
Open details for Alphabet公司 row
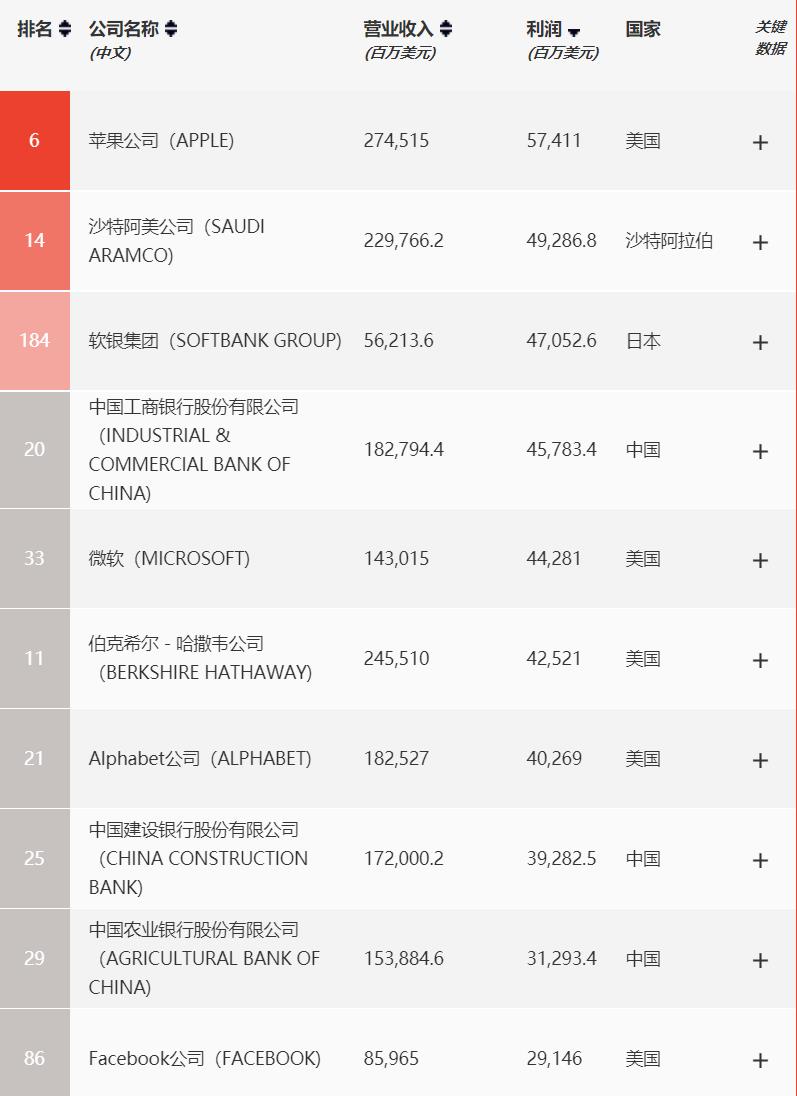tap(761, 758)
